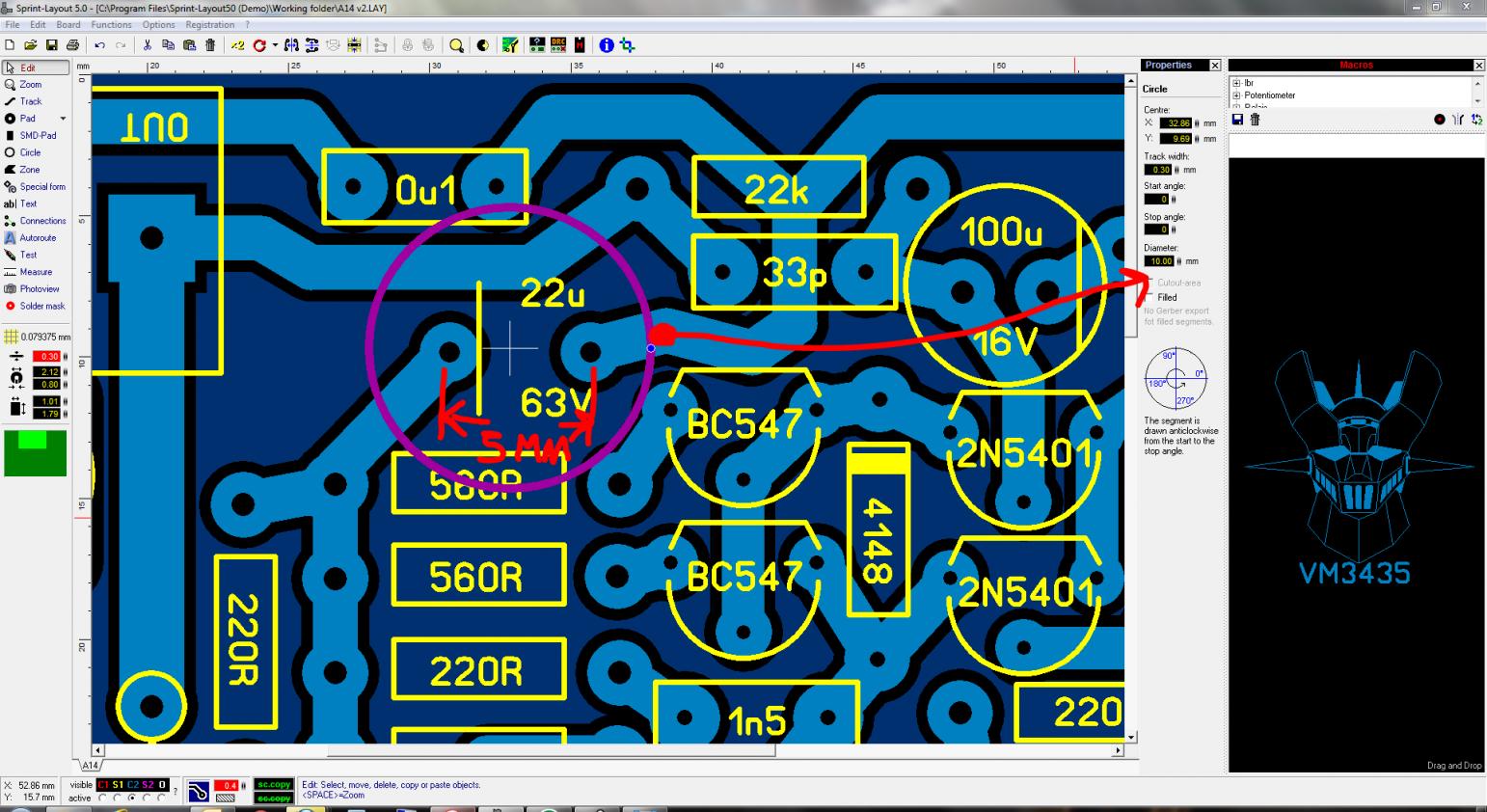This screenshot has width=1487, height=812.
Task: Set S2 layer as active
Action: click(x=148, y=798)
